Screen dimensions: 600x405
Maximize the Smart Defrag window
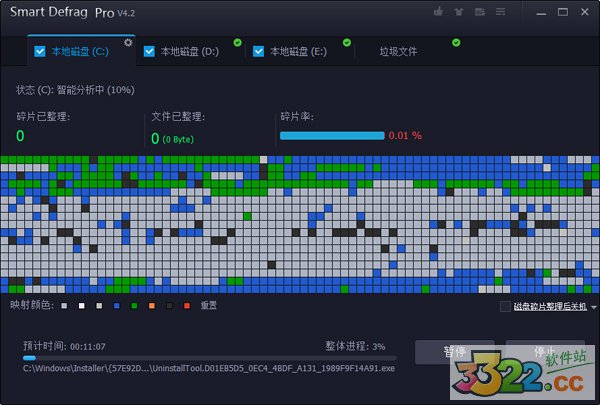(563, 12)
